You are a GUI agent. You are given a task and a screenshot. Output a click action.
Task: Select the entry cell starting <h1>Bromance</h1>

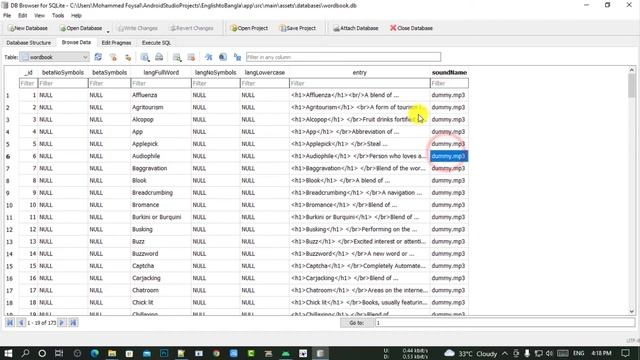pos(360,205)
